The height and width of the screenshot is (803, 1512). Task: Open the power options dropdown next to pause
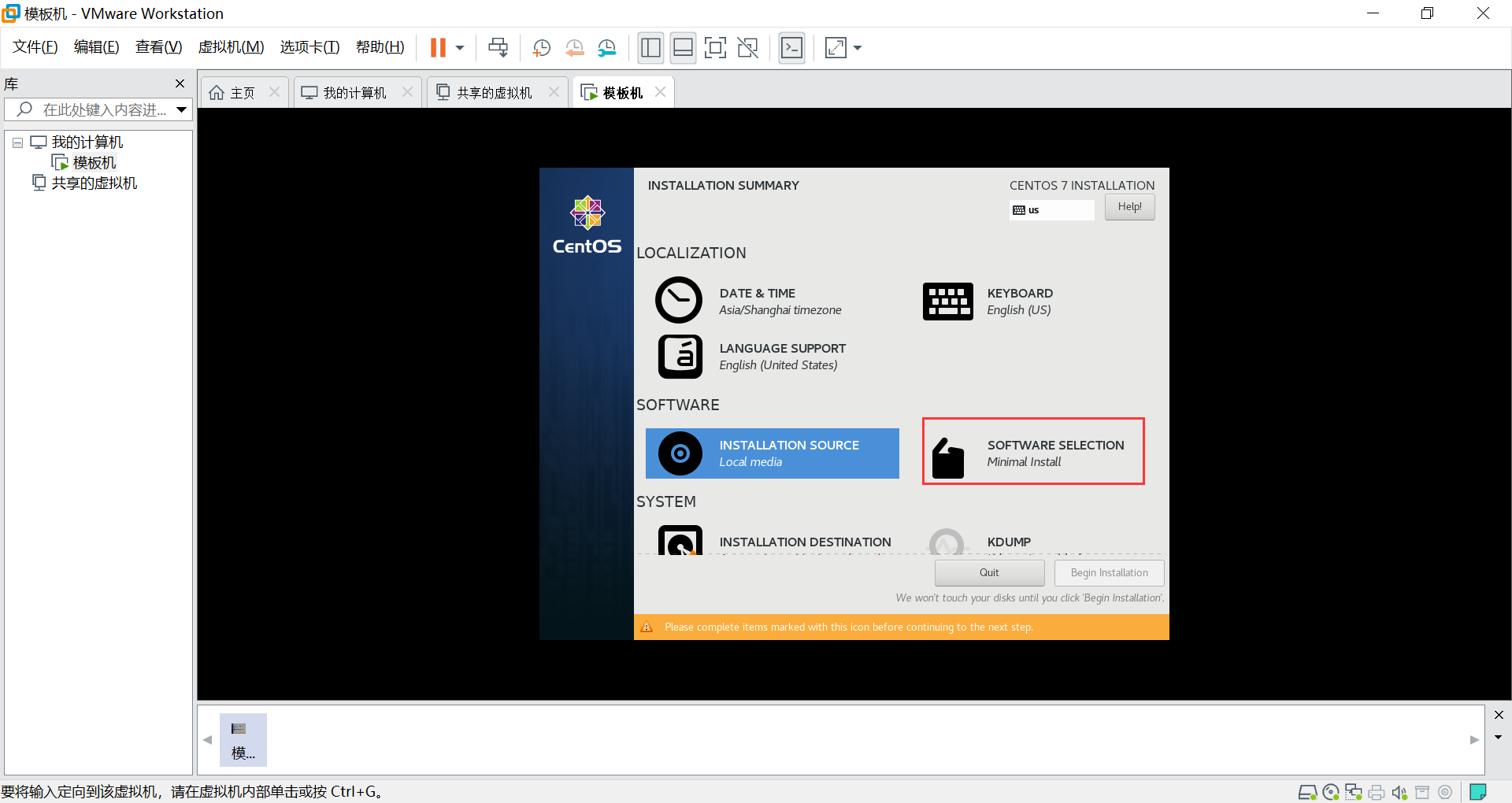[x=460, y=48]
